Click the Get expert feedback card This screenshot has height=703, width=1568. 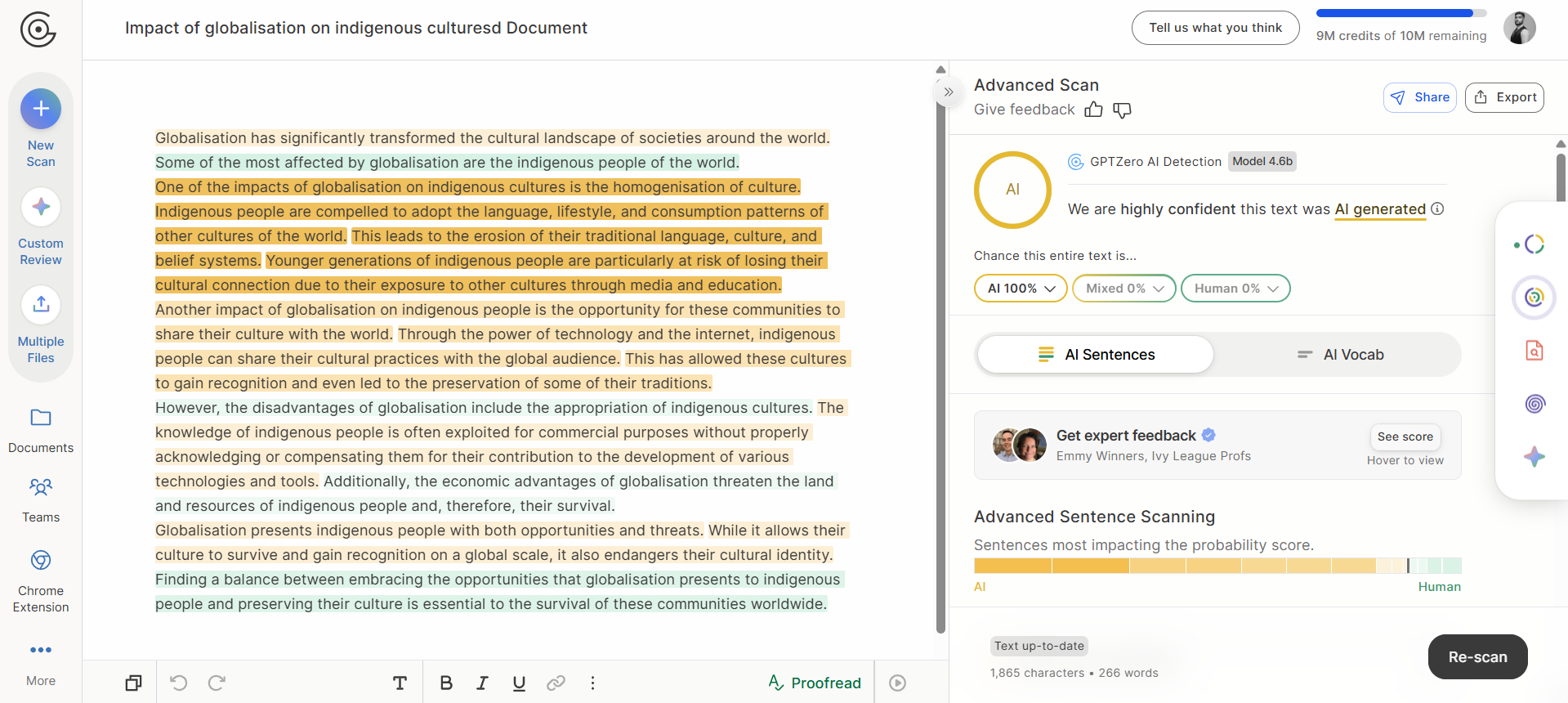point(1217,445)
